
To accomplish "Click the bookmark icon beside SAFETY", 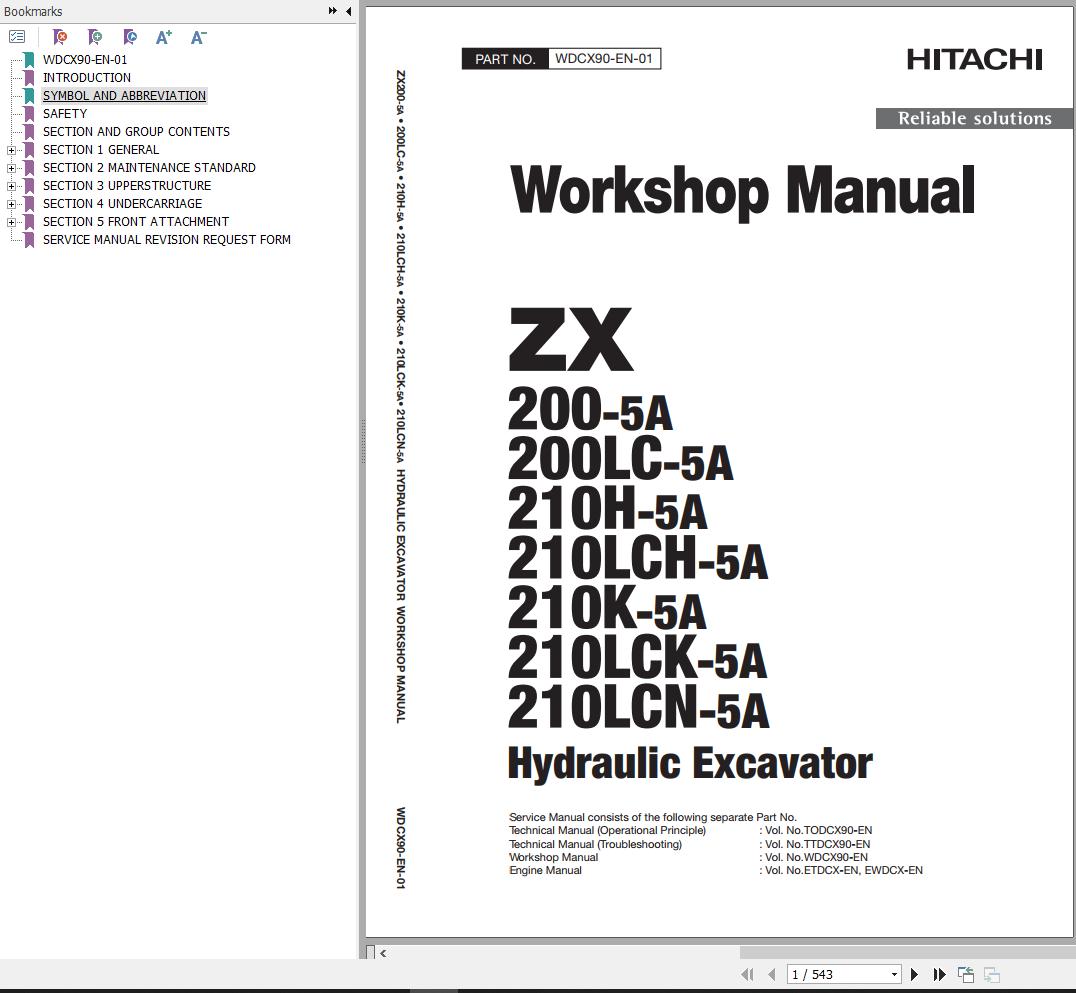I will pyautogui.click(x=30, y=114).
